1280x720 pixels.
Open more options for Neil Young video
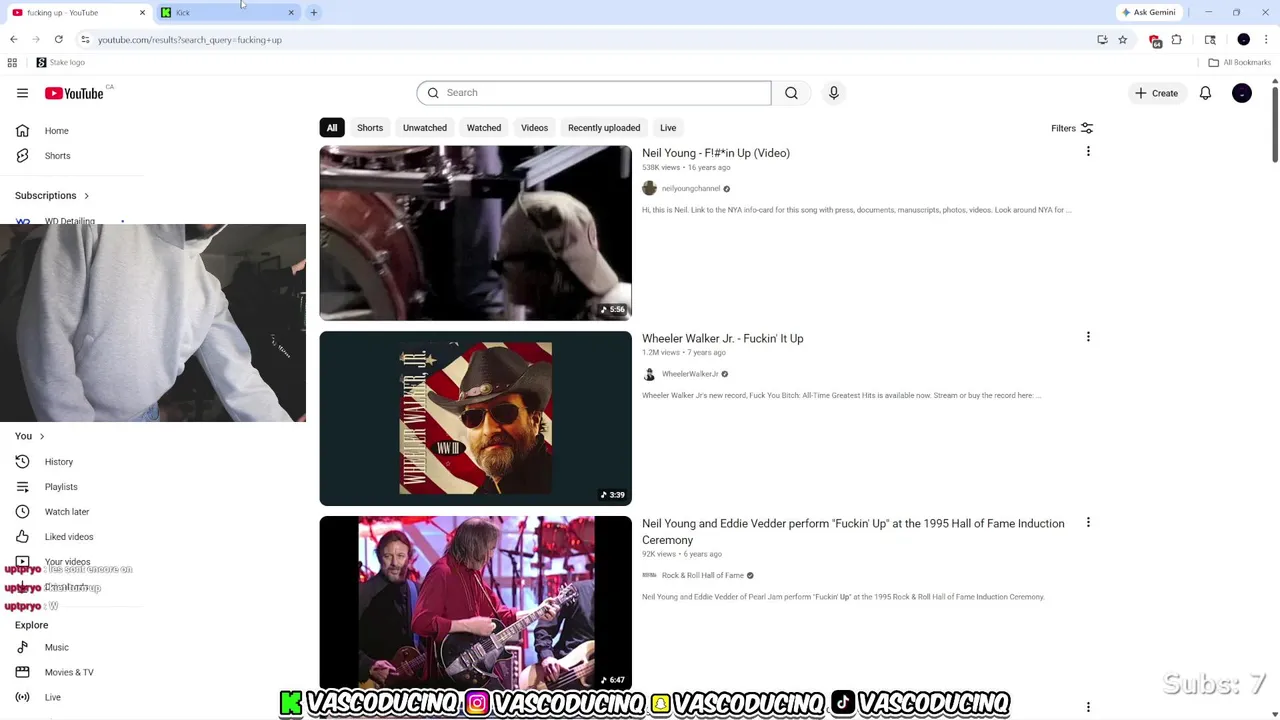click(x=1088, y=152)
